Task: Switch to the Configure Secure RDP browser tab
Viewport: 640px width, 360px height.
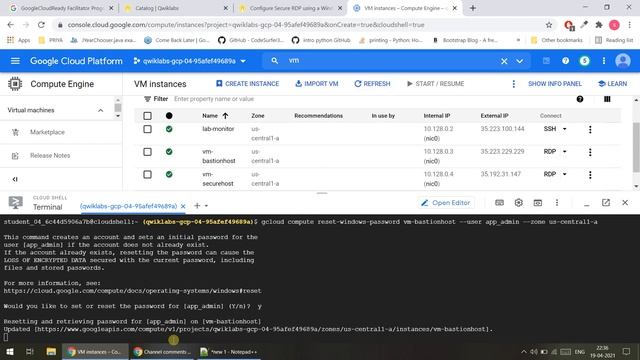Action: click(291, 8)
